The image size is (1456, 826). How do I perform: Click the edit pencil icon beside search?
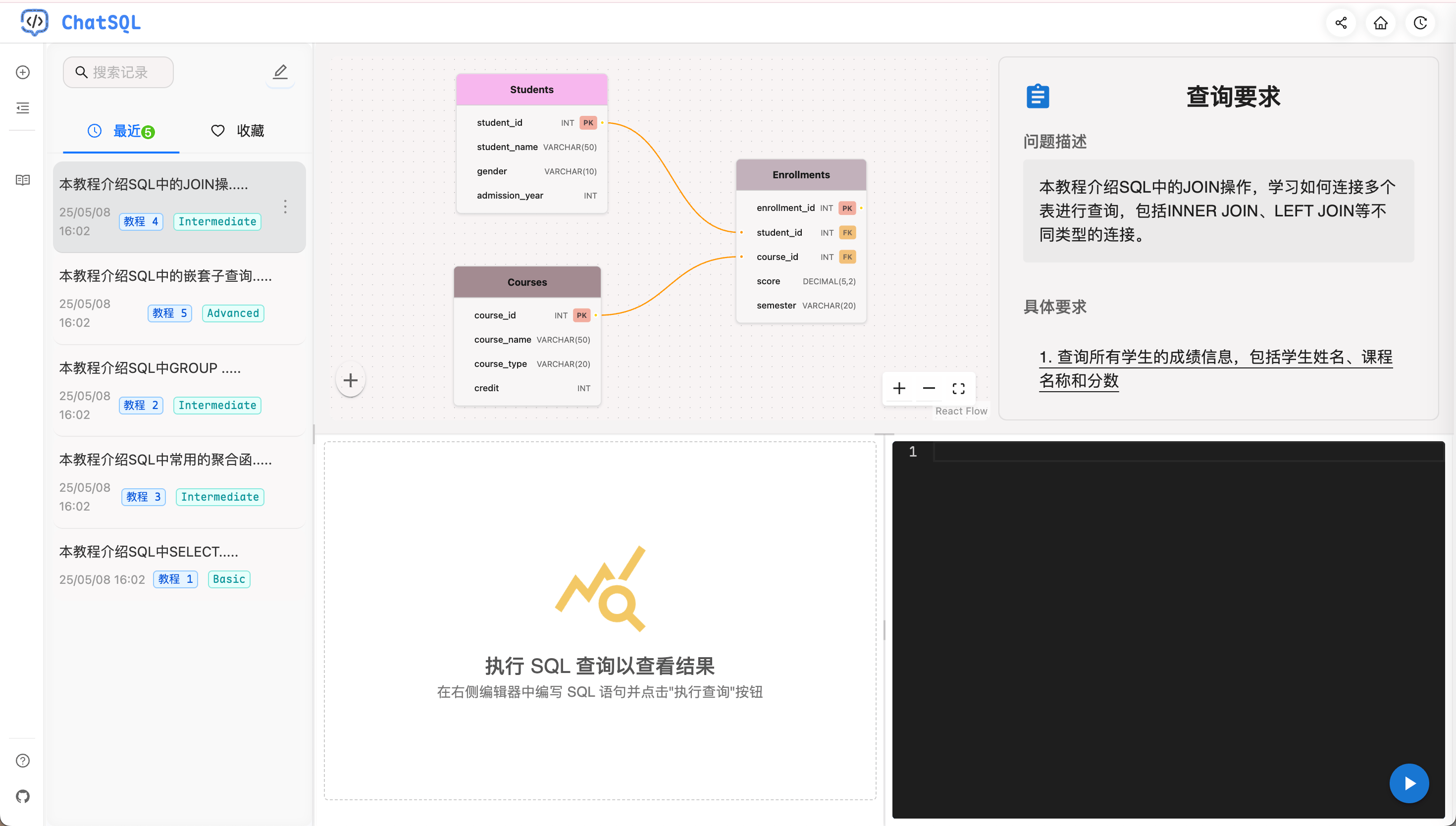[x=280, y=72]
